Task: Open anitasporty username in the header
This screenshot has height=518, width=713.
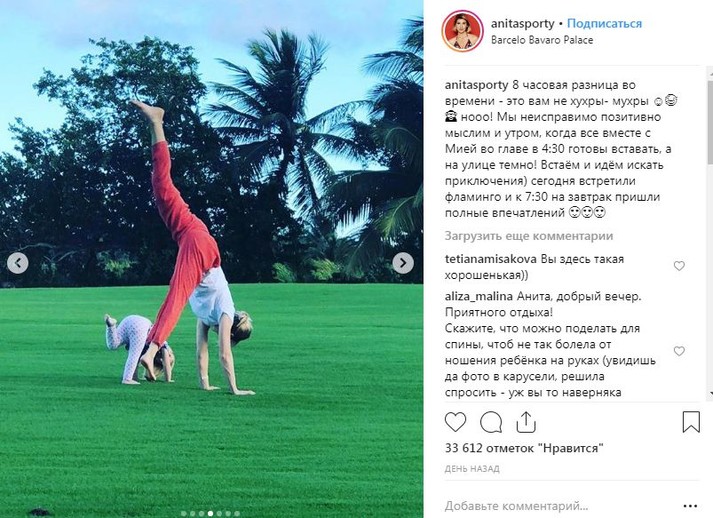Action: [522, 24]
